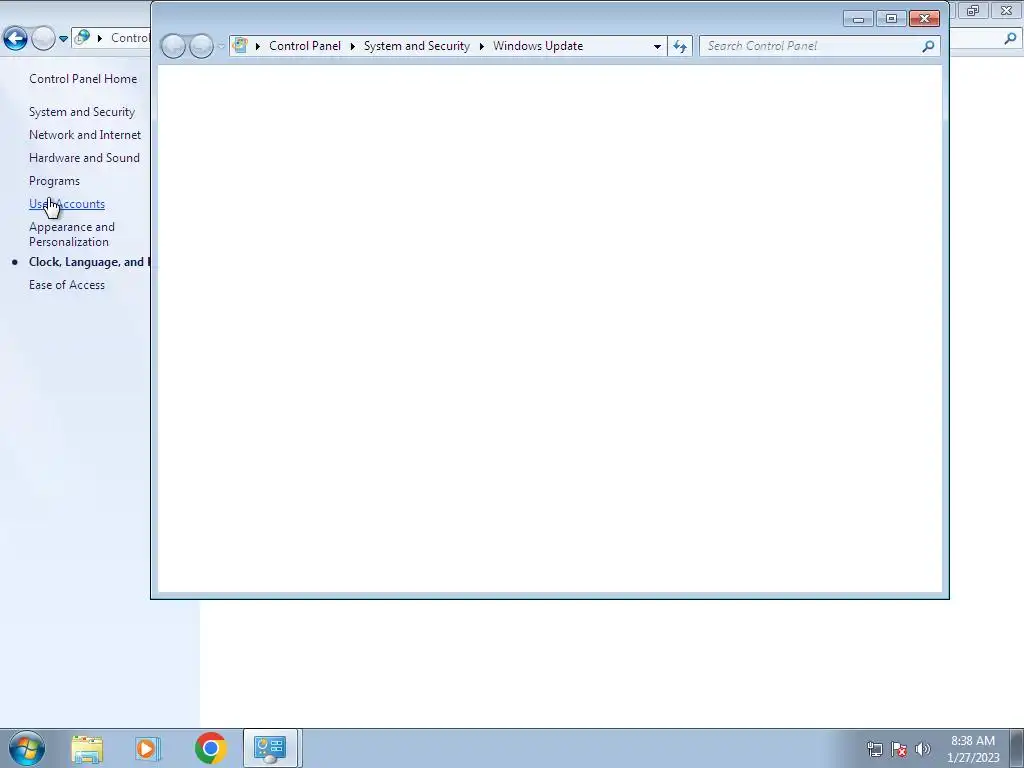
Task: Open Hardware and Sound sidebar link
Action: pos(84,158)
